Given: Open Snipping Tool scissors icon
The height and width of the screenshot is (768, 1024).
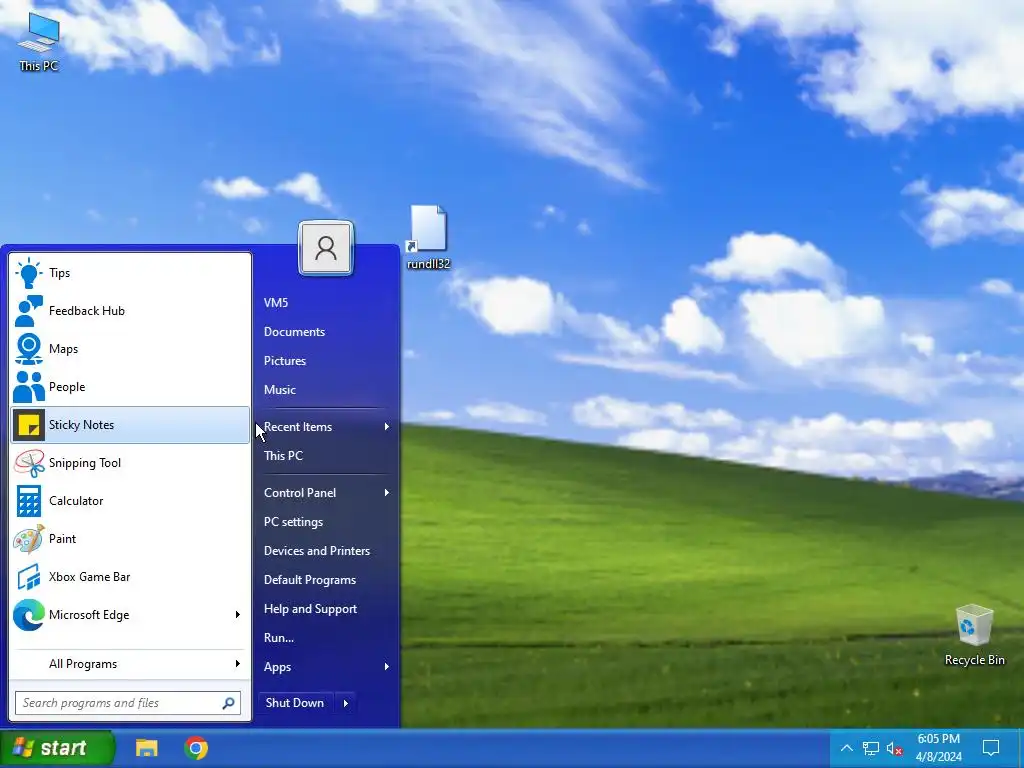Looking at the screenshot, I should click(29, 463).
